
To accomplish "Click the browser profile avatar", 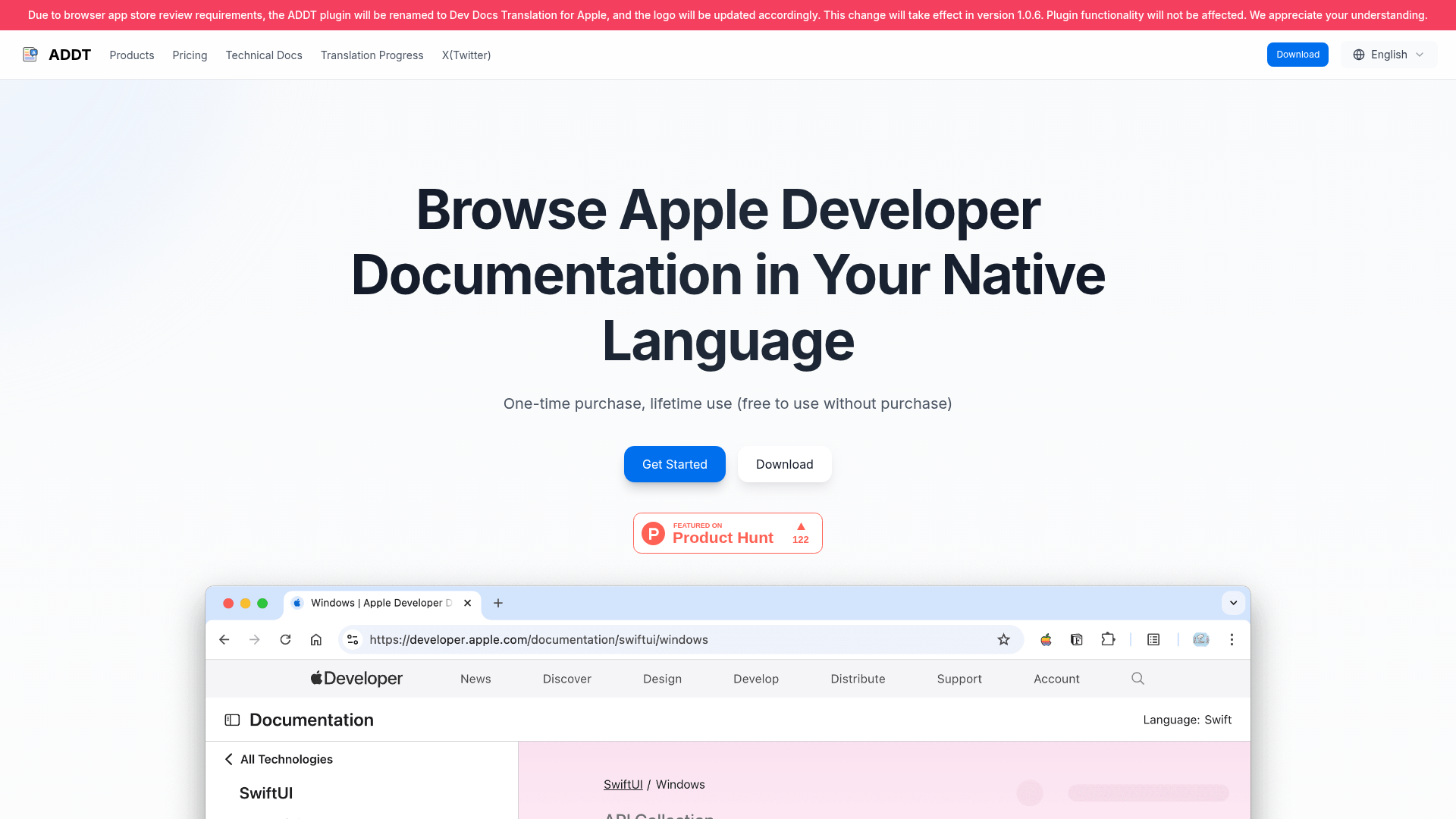I will (x=1201, y=640).
